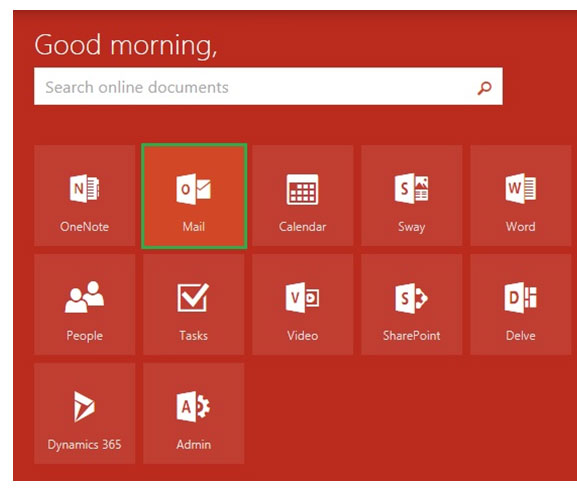
Task: Launch the Sway app tile
Action: point(411,195)
